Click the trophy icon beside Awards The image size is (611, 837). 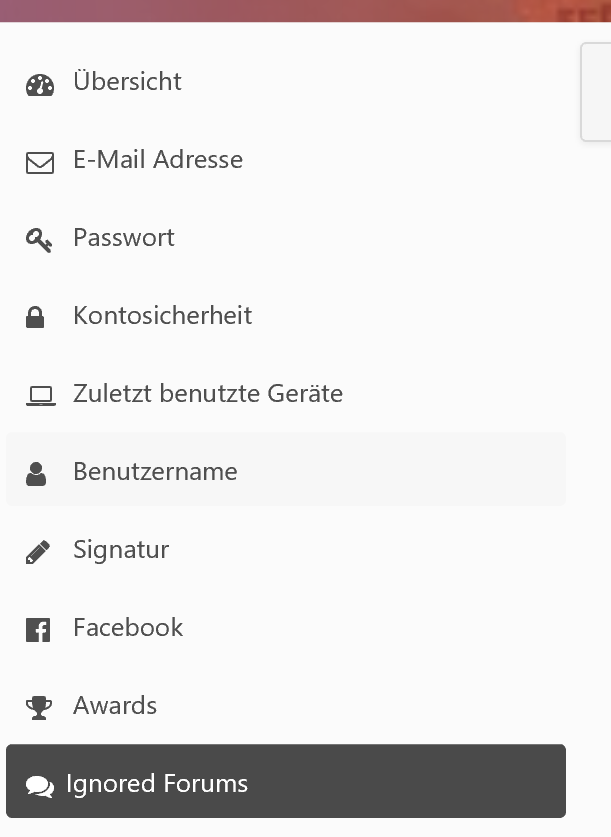pos(39,708)
